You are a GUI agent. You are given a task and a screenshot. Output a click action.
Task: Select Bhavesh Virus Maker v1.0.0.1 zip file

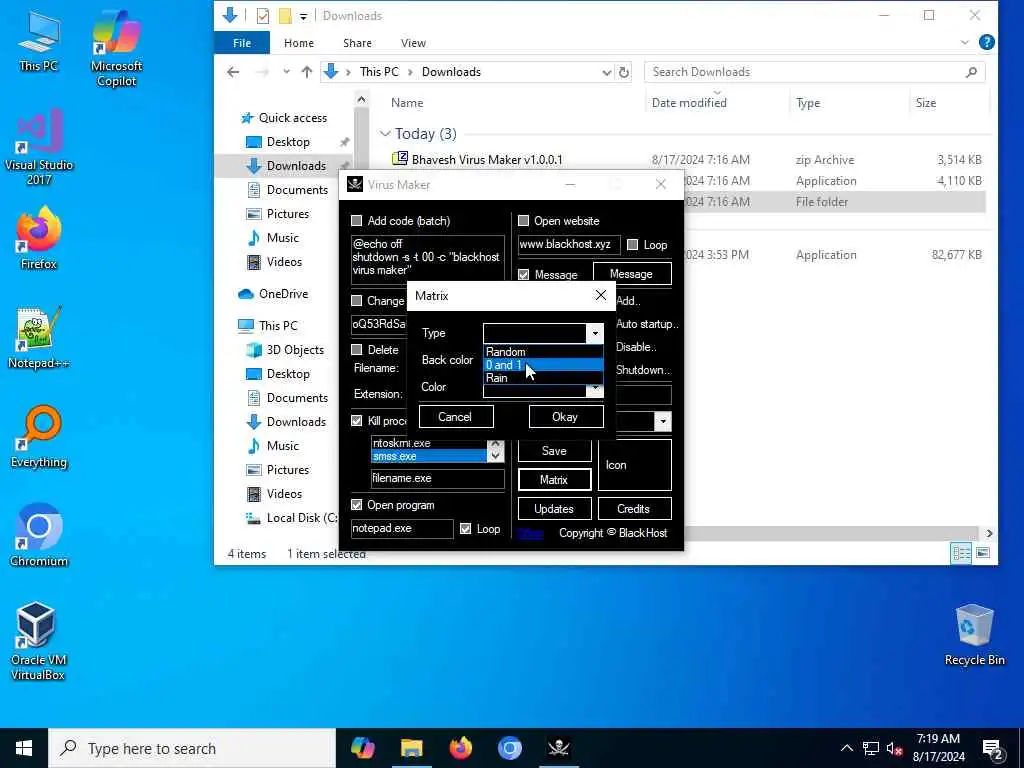pyautogui.click(x=487, y=159)
